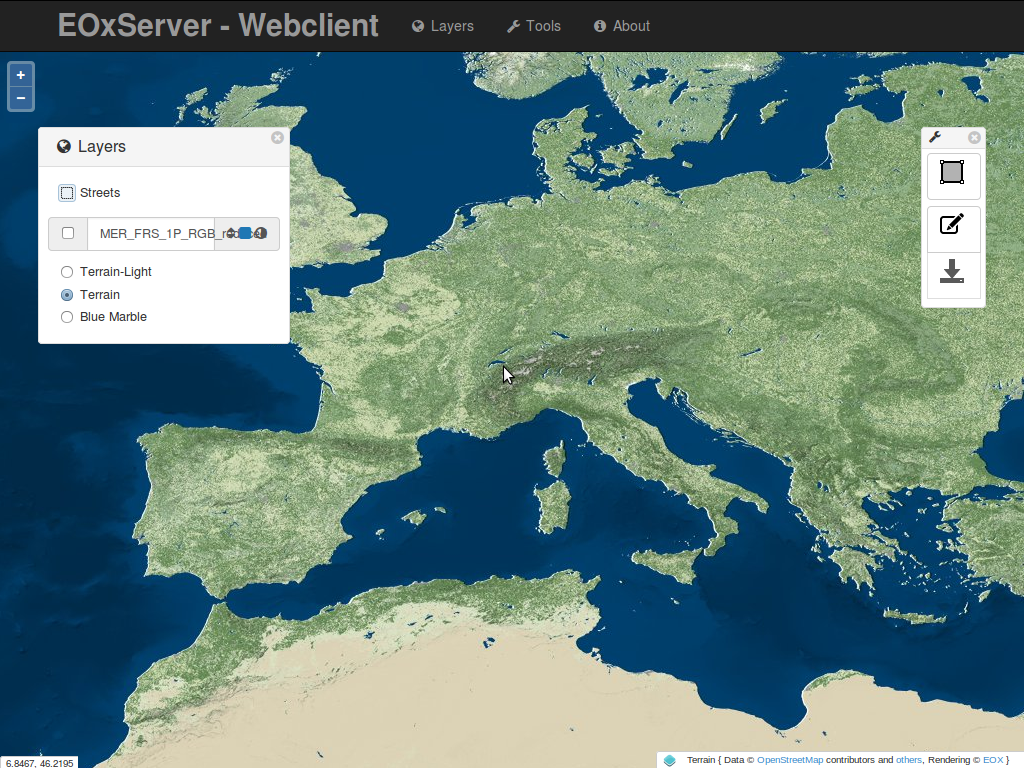Open the Layers menu in navbar
Screen dimensions: 1024x768
click(x=443, y=26)
